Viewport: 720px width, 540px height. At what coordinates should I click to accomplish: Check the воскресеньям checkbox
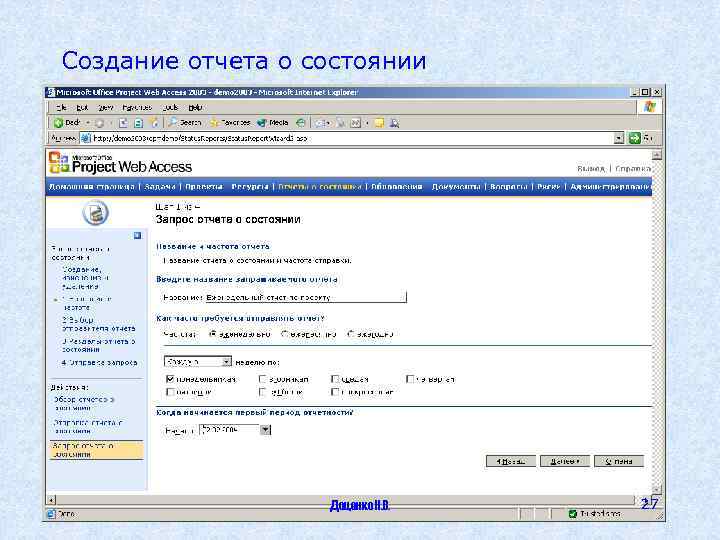pos(335,392)
